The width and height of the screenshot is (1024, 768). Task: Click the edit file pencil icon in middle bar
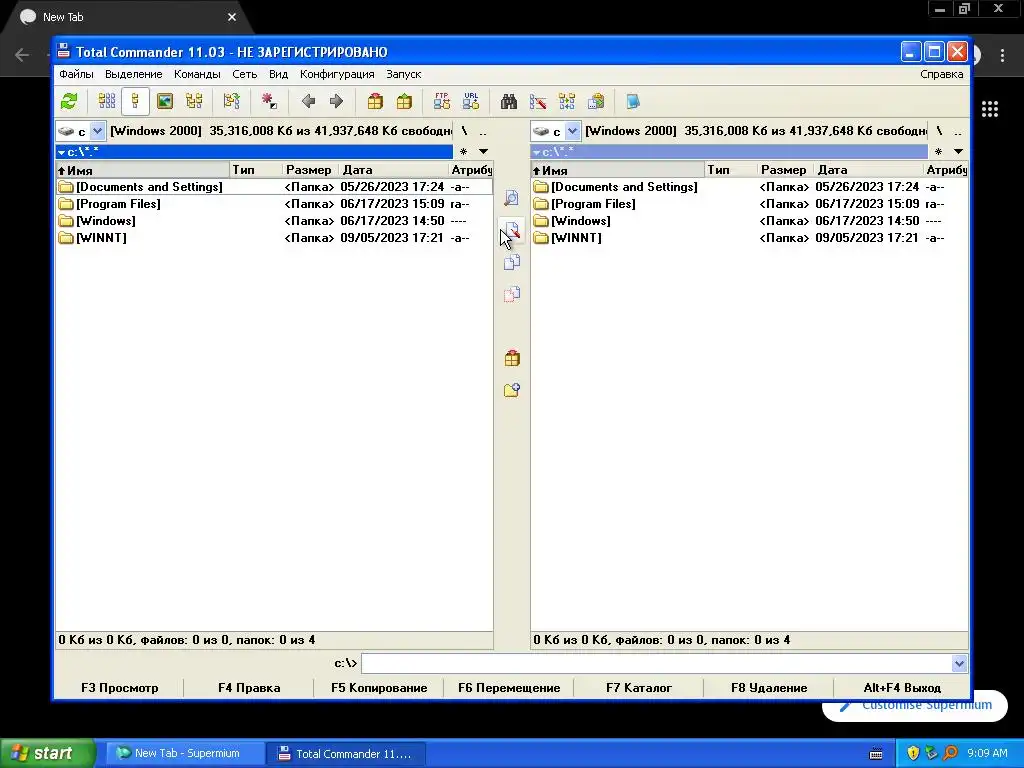point(512,230)
